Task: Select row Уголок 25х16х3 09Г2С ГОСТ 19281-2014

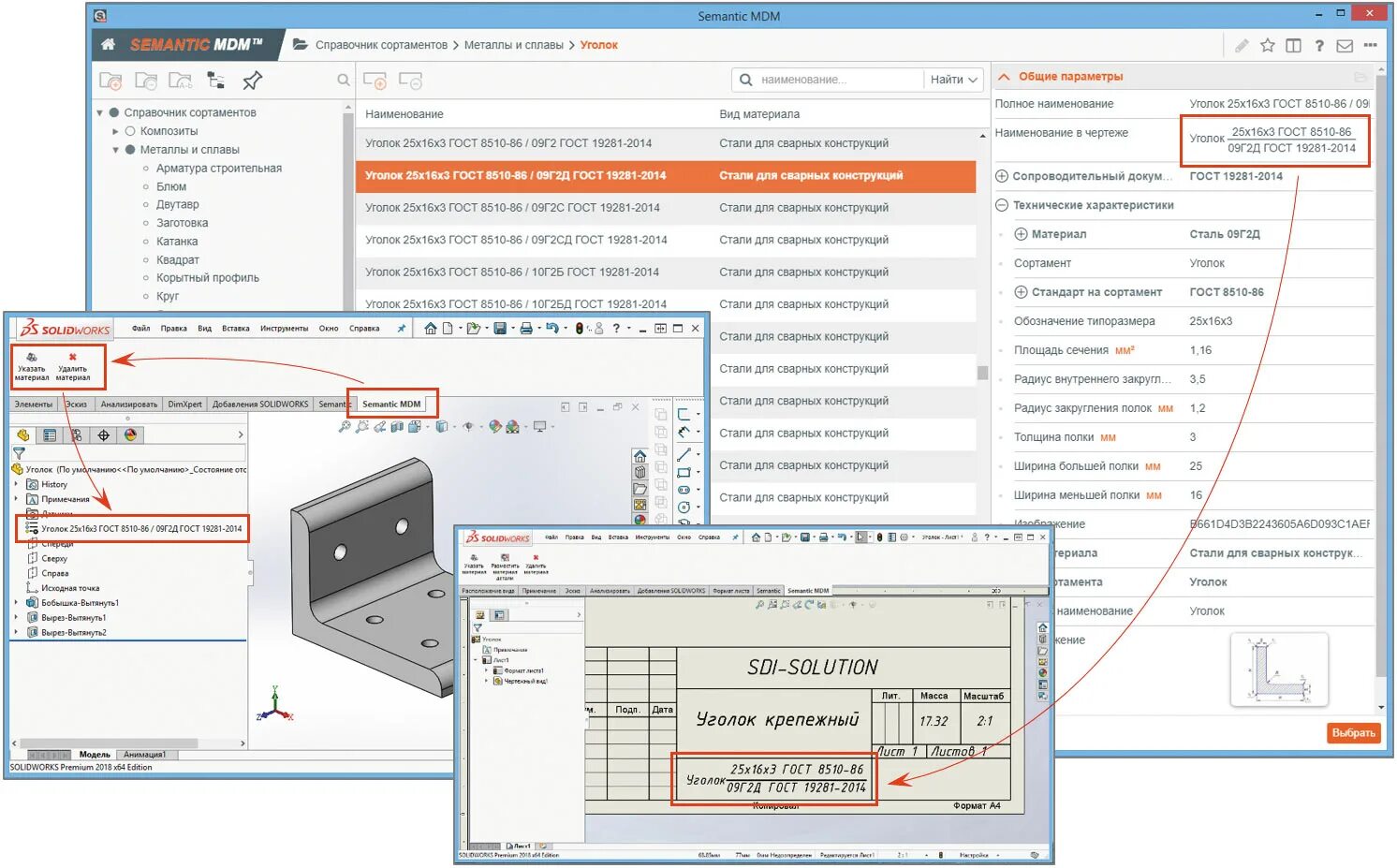Action: click(665, 208)
